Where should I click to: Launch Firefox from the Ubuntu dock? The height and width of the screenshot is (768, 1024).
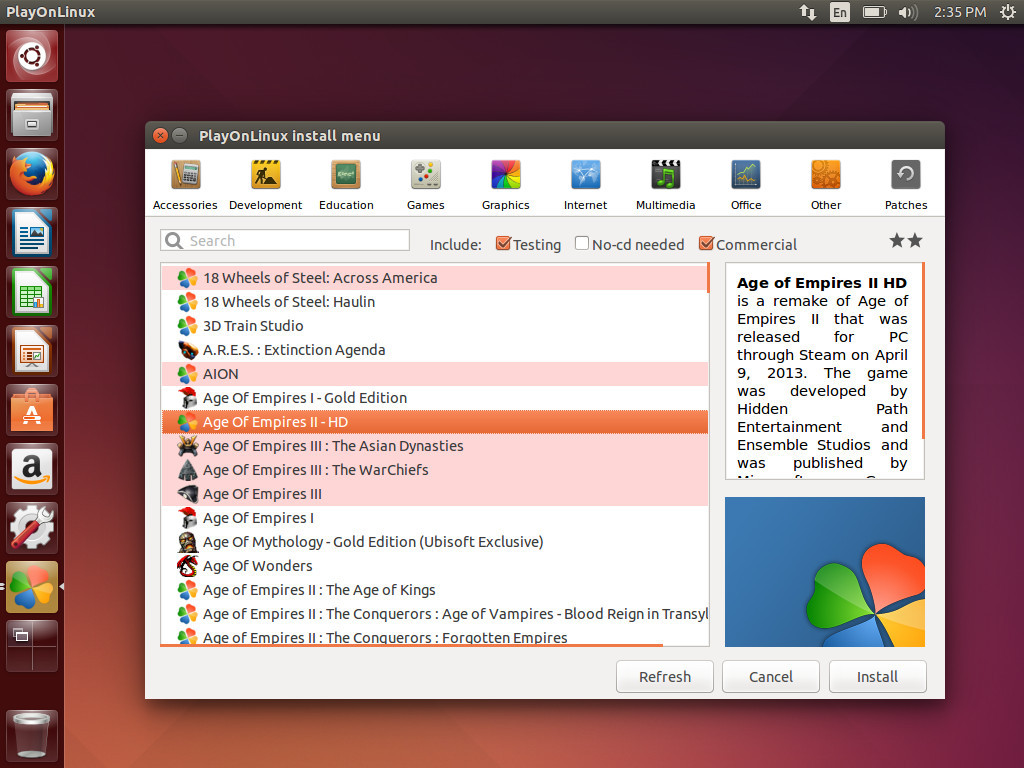tap(33, 175)
